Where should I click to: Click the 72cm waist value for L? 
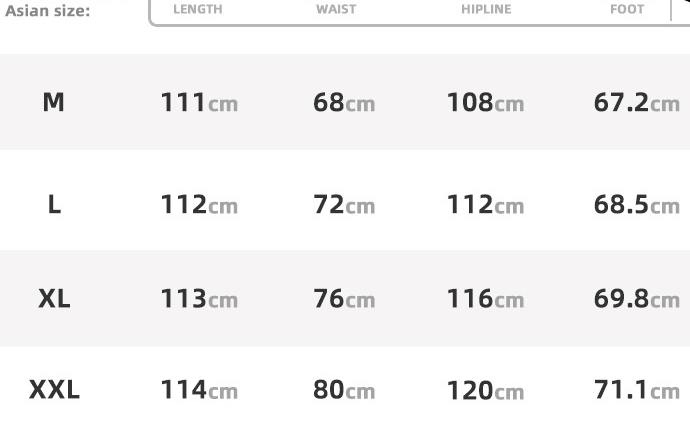pyautogui.click(x=344, y=205)
